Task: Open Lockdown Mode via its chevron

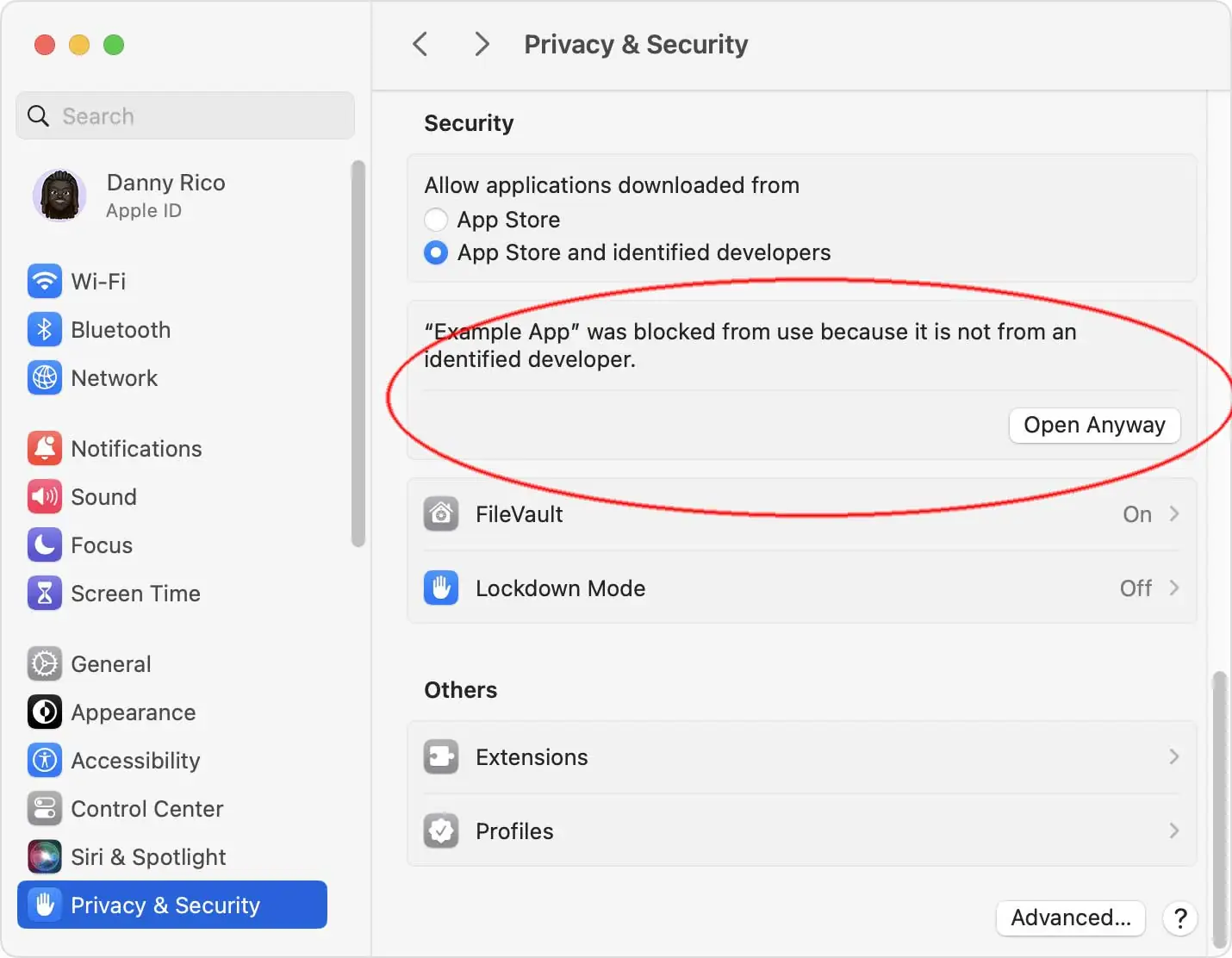Action: [x=1174, y=588]
